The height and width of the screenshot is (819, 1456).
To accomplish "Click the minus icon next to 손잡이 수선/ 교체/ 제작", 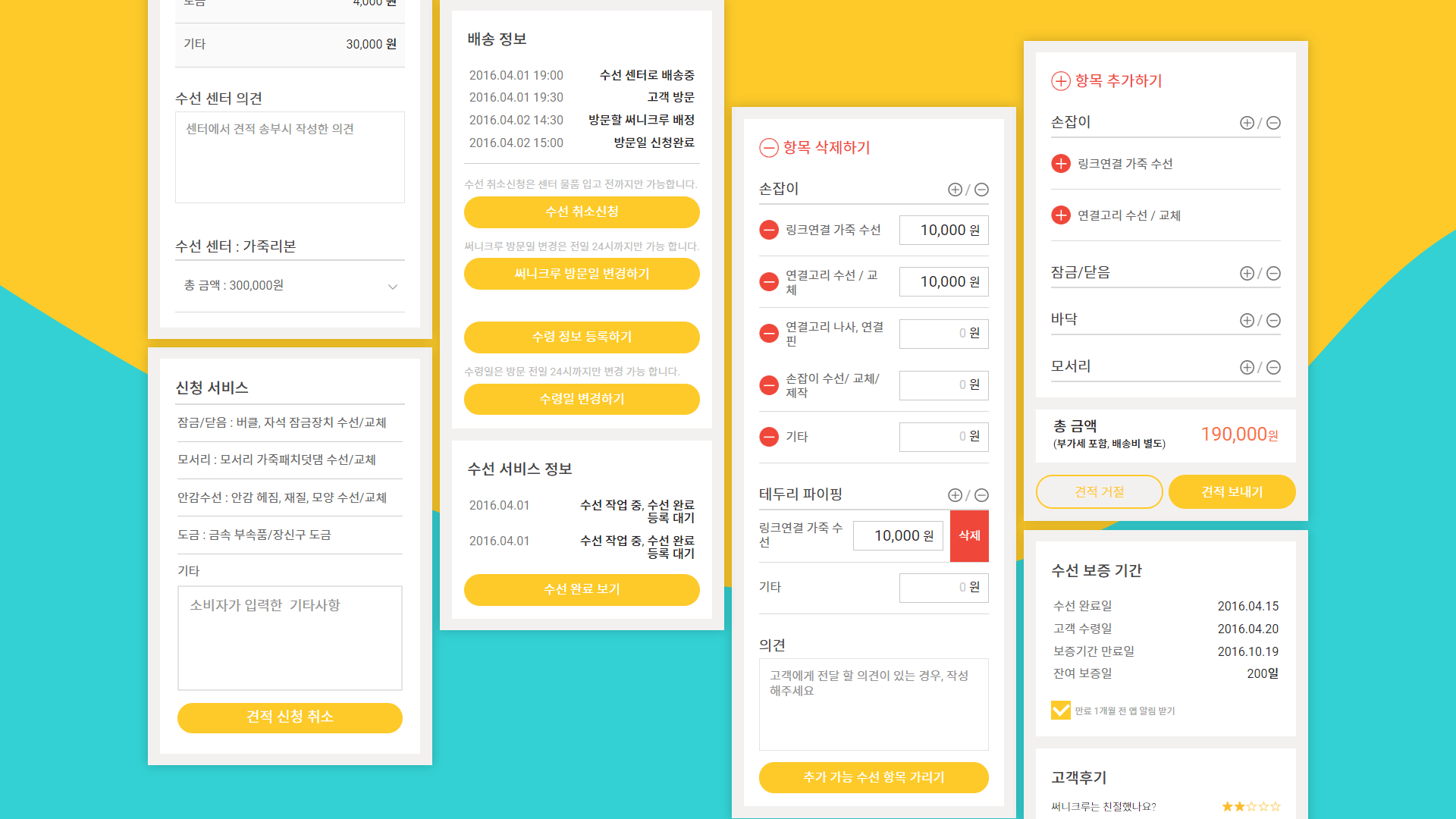I will 769,384.
